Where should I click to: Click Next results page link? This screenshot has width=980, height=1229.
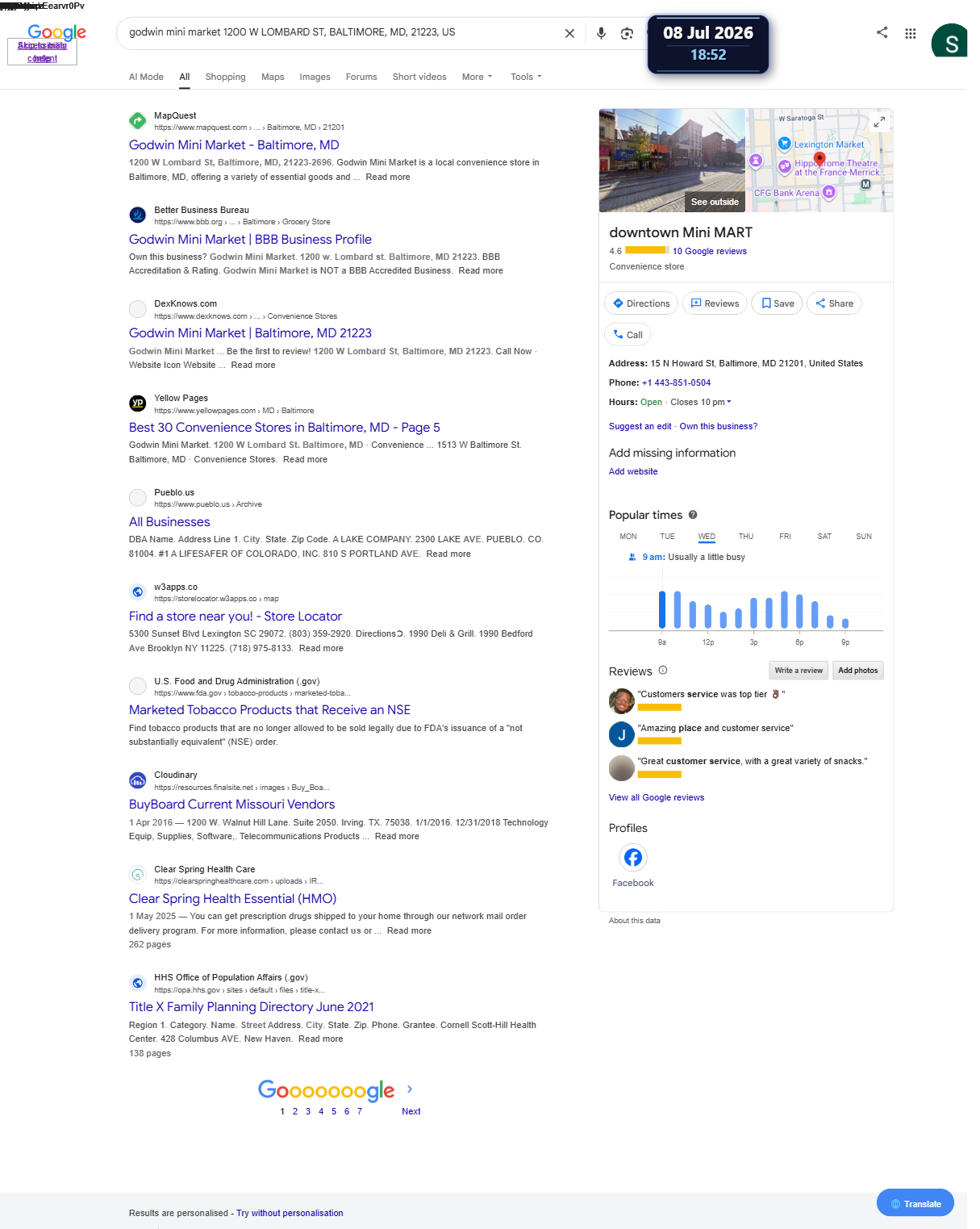pos(411,1111)
